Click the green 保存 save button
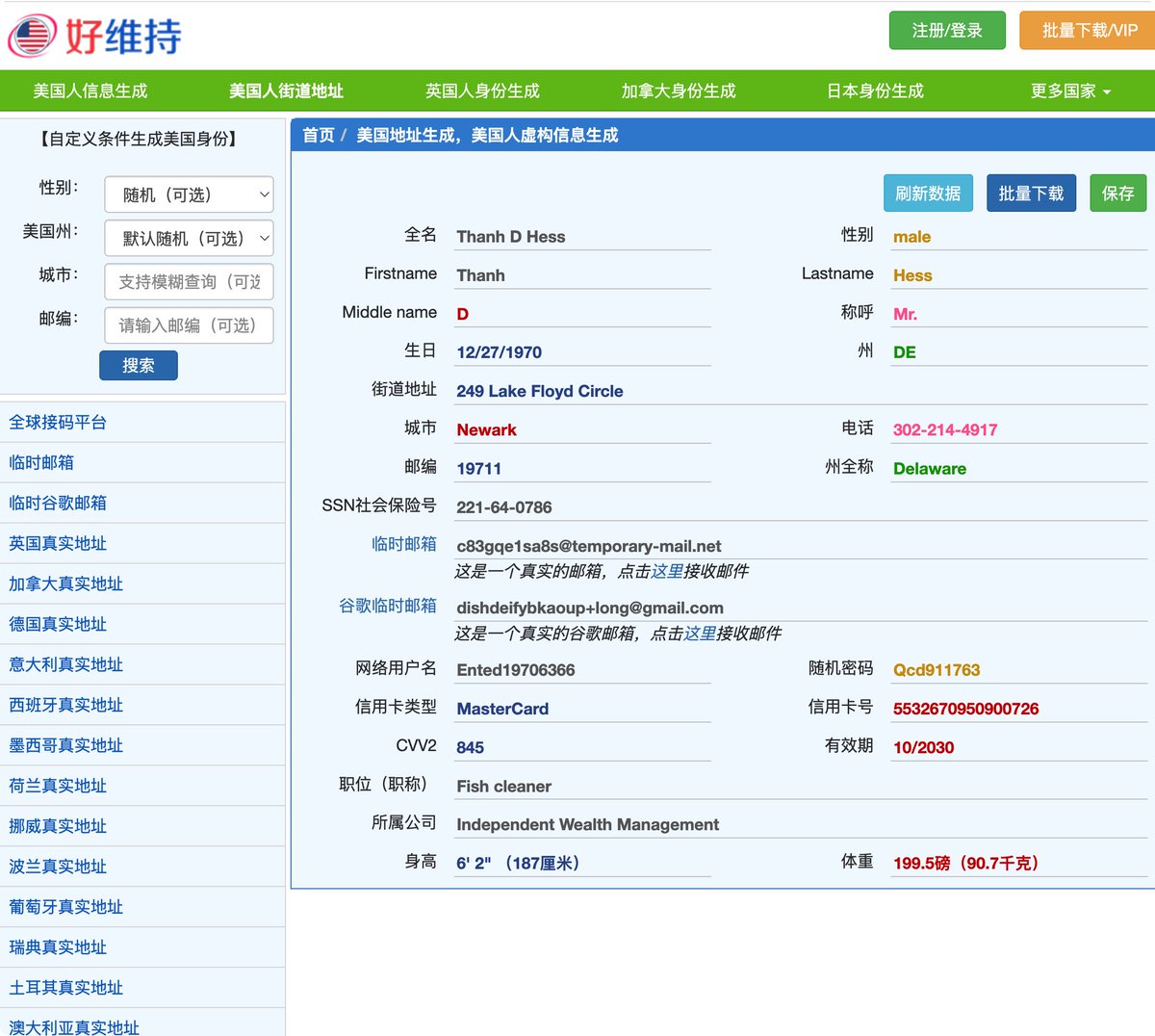 tap(1117, 193)
